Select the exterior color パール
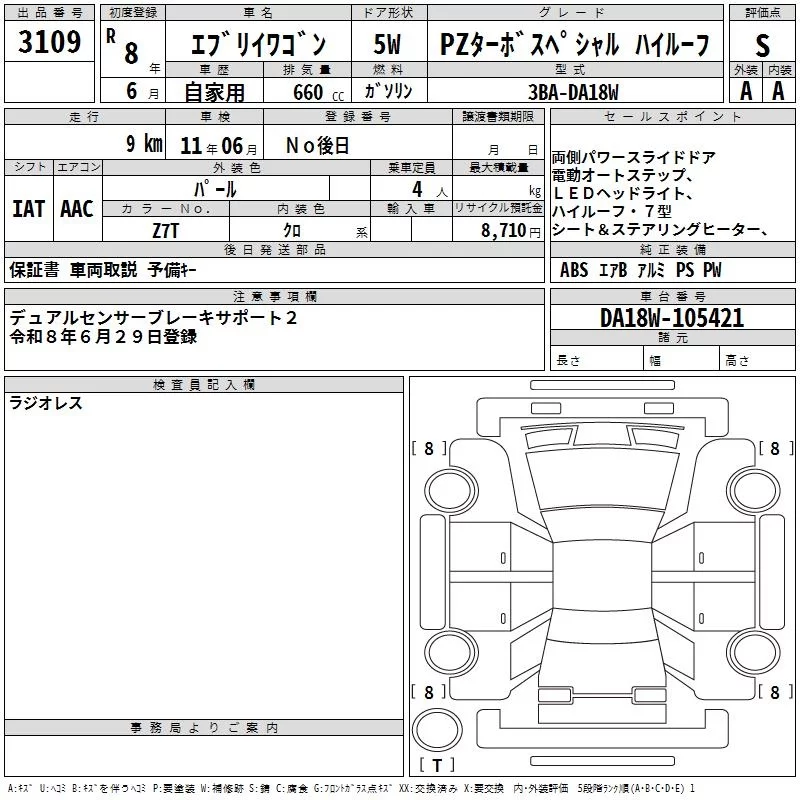This screenshot has width=800, height=800. pos(215,189)
